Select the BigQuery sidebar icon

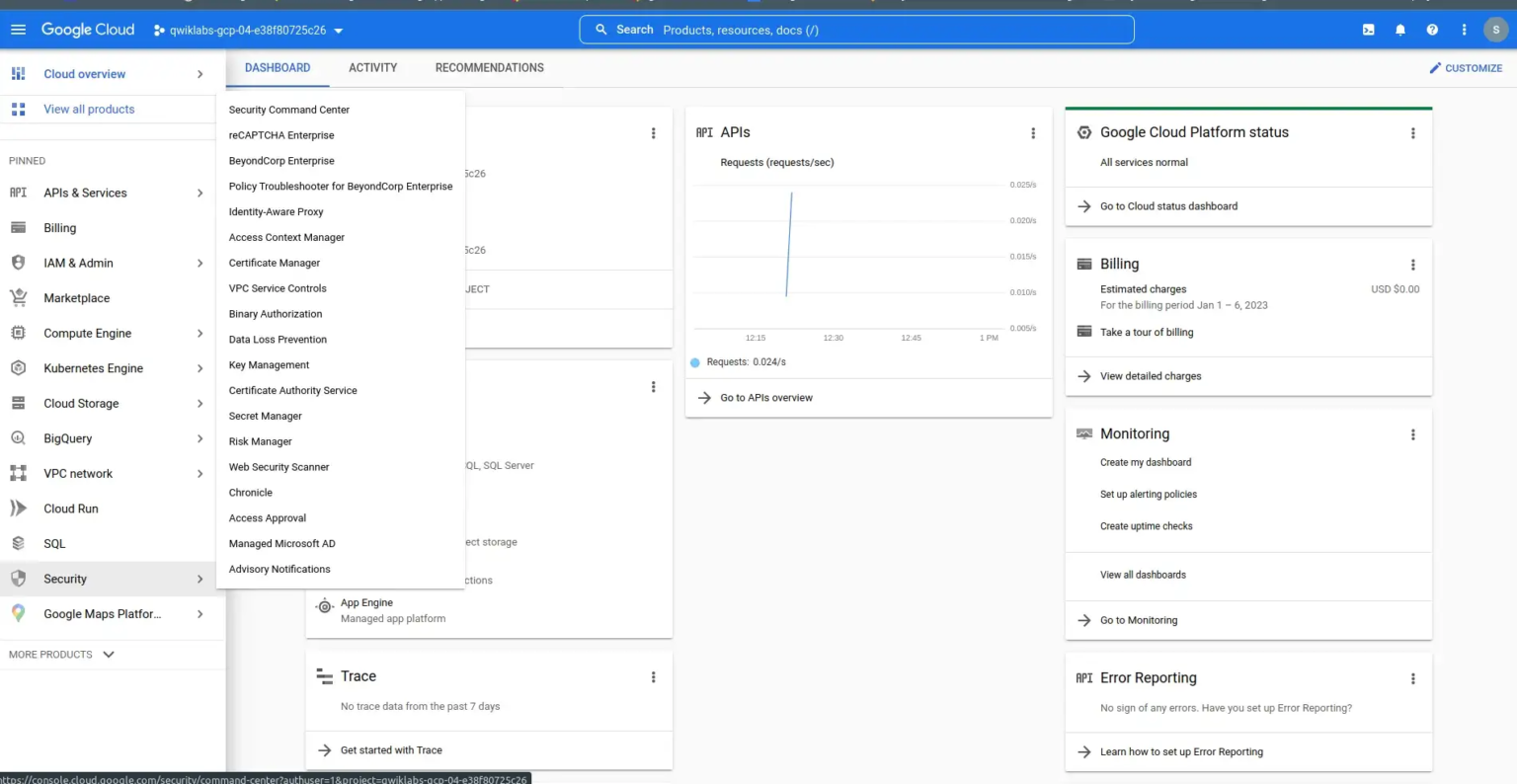pos(17,437)
